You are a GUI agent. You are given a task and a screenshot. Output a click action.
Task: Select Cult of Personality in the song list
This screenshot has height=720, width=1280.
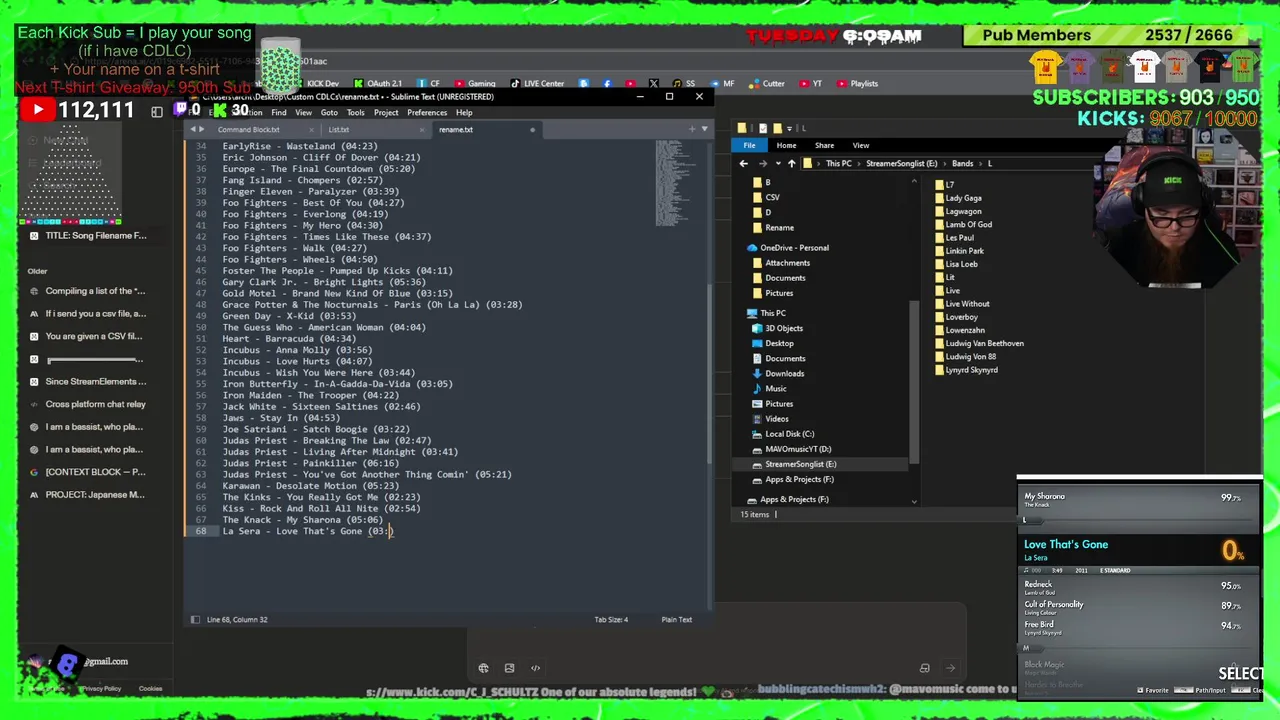point(1136,607)
